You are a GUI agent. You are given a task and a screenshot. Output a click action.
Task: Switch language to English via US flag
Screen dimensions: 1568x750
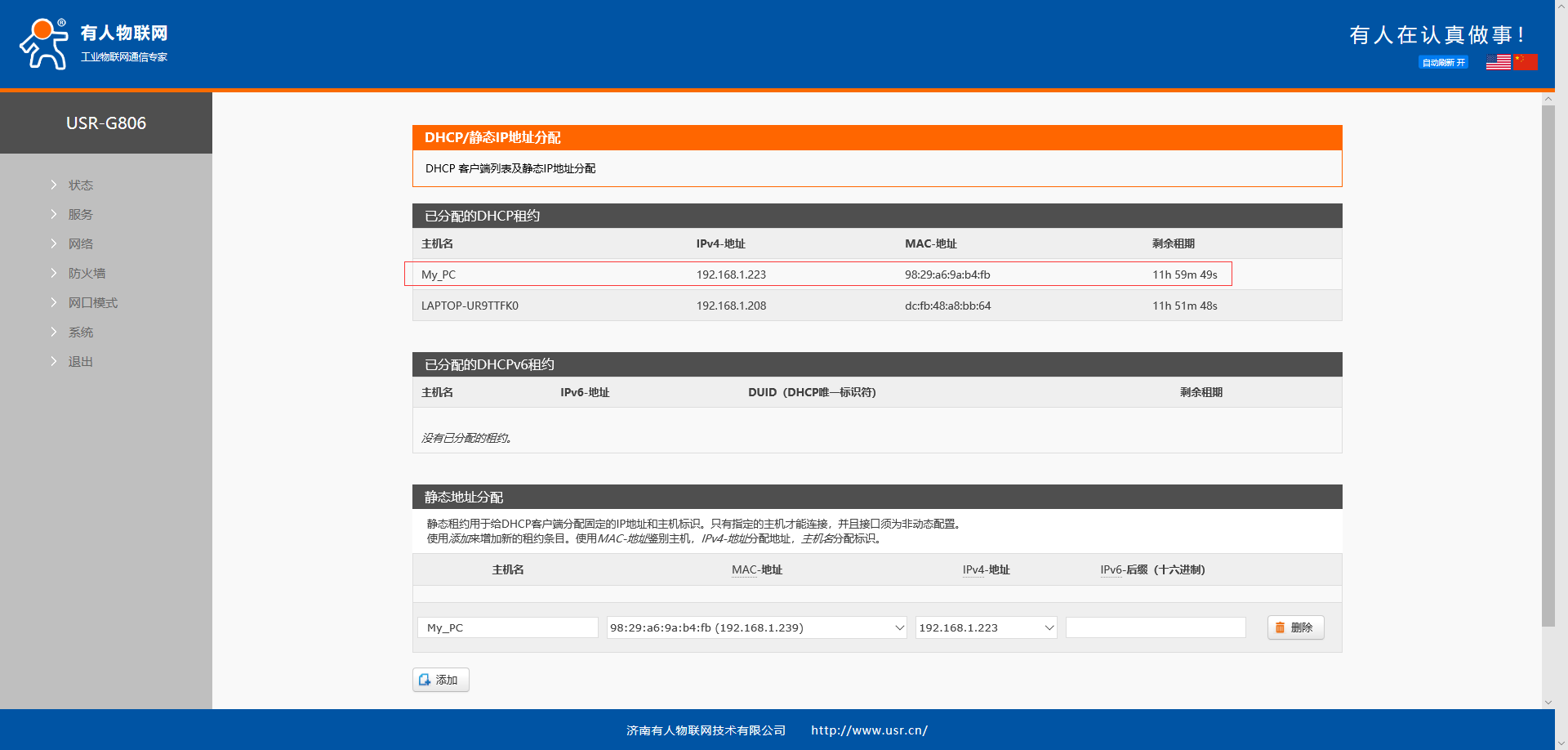point(1498,62)
